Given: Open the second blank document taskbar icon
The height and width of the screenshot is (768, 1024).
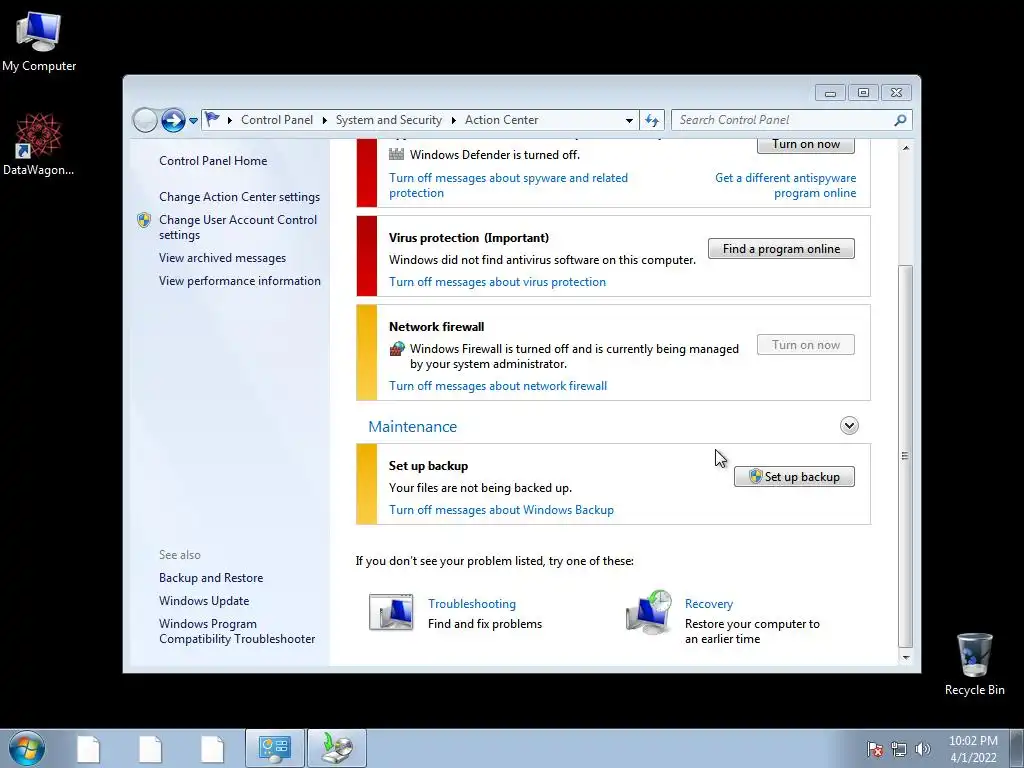Looking at the screenshot, I should pyautogui.click(x=150, y=748).
